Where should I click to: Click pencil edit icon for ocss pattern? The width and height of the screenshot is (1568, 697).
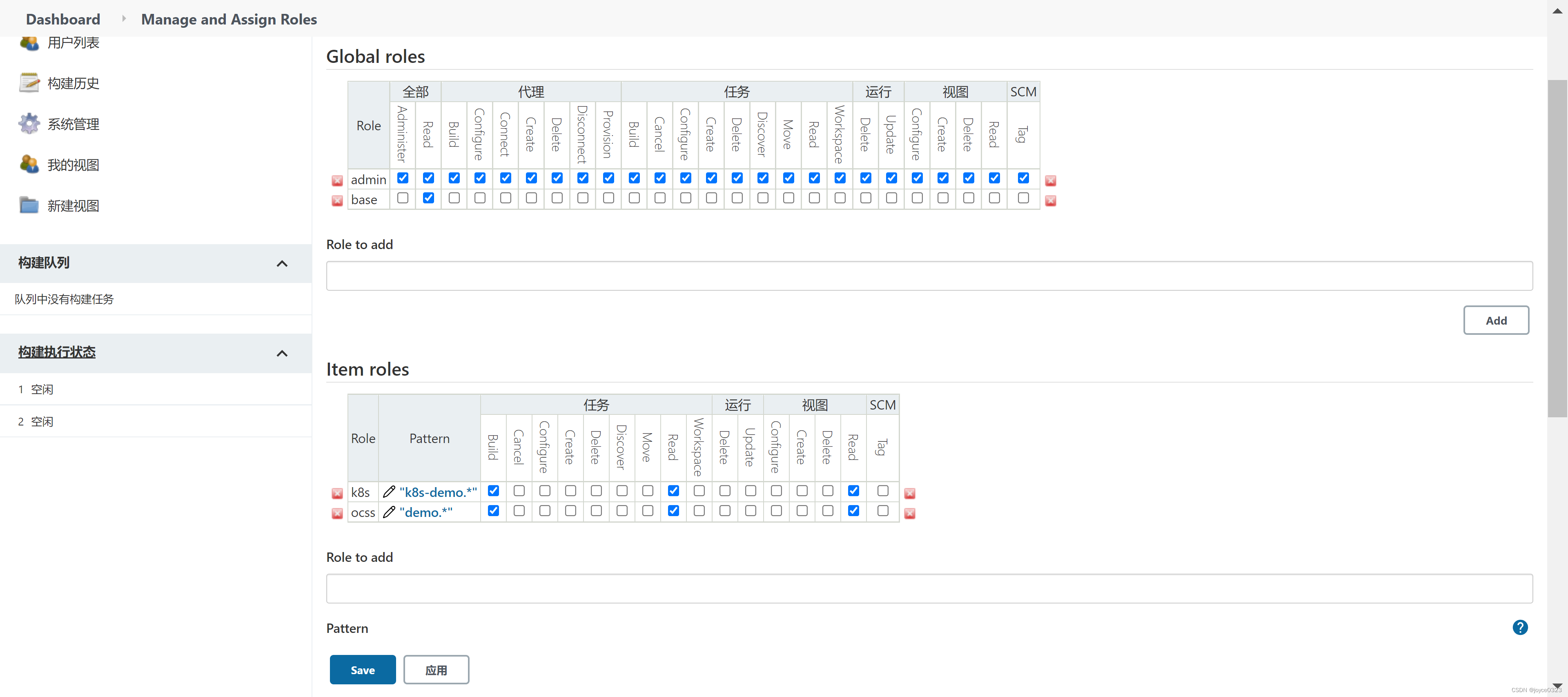[389, 512]
